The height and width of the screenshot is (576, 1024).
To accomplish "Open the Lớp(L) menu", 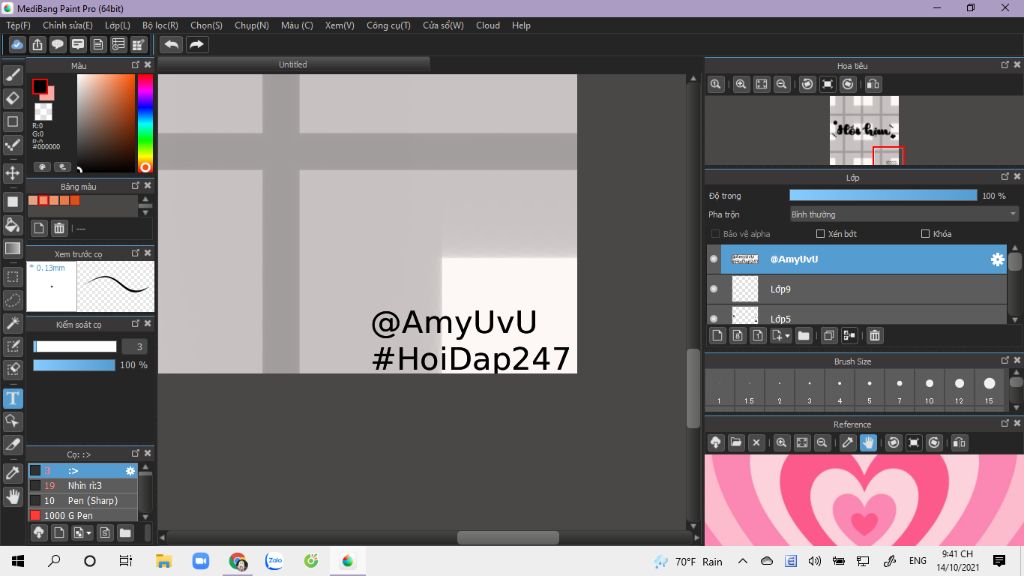I will (118, 25).
